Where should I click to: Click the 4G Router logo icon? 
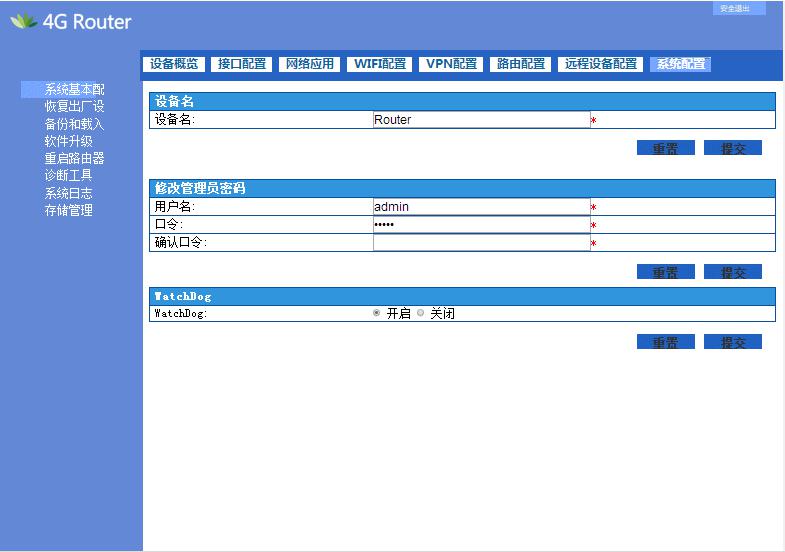24,21
